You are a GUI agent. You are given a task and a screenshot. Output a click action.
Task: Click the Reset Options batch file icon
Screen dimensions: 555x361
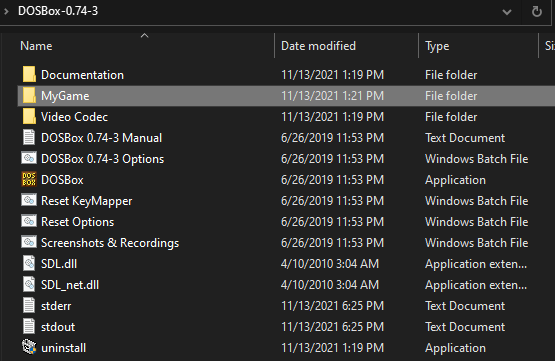29,221
